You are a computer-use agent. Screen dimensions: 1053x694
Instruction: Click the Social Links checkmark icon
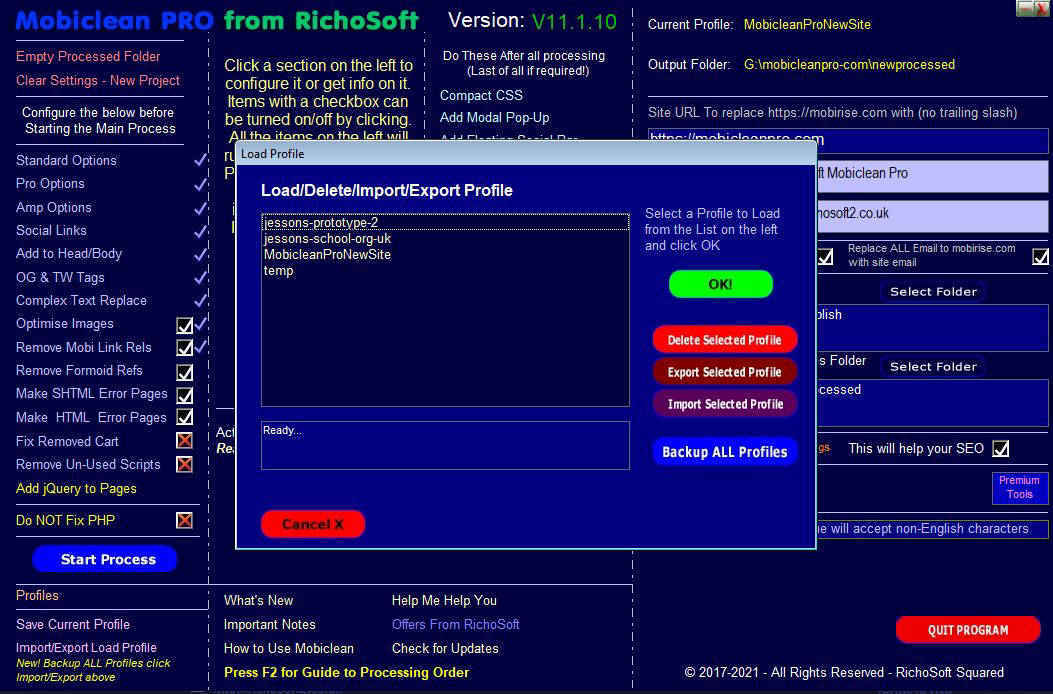(200, 230)
